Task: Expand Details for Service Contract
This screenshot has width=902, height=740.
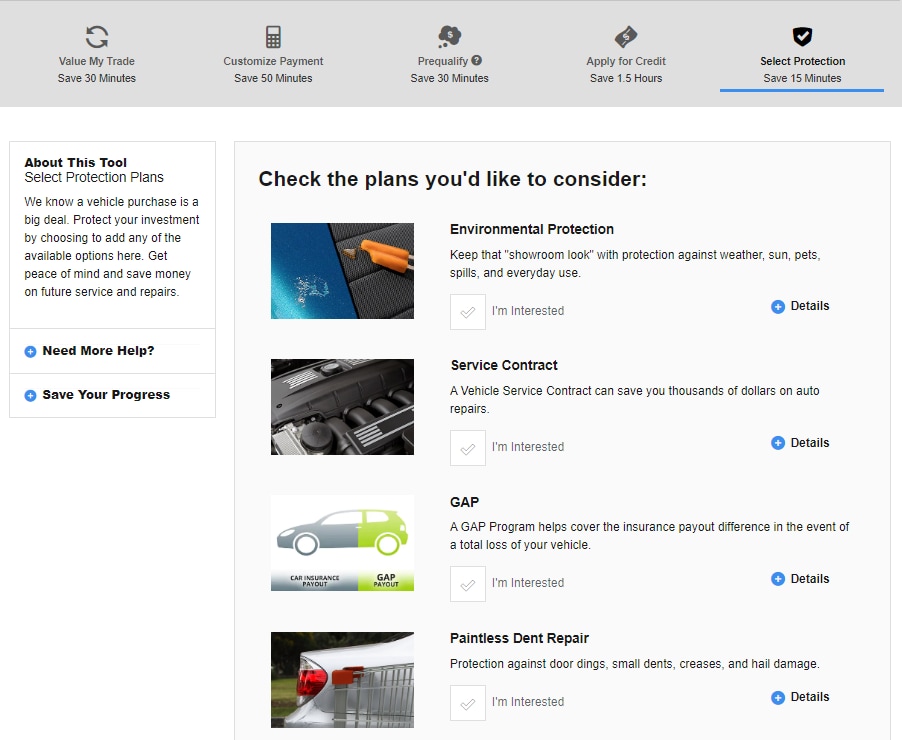Action: pos(800,443)
